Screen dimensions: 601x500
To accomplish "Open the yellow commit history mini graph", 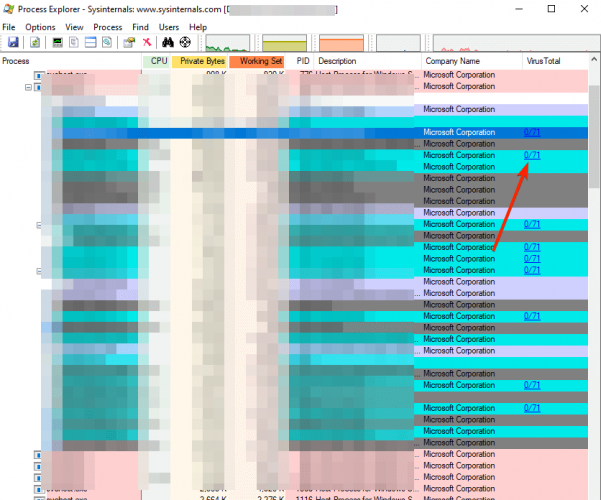I will pos(284,43).
